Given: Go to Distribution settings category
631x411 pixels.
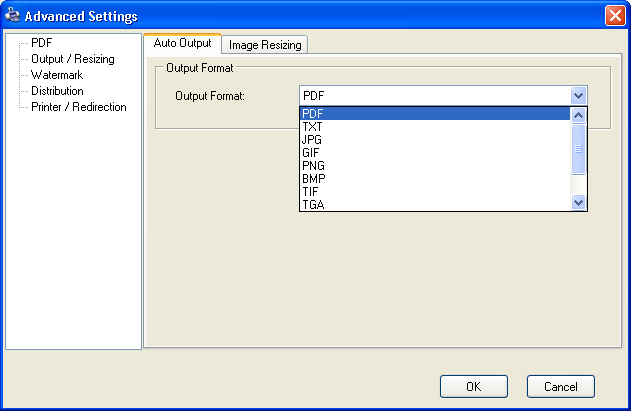Looking at the screenshot, I should [57, 91].
